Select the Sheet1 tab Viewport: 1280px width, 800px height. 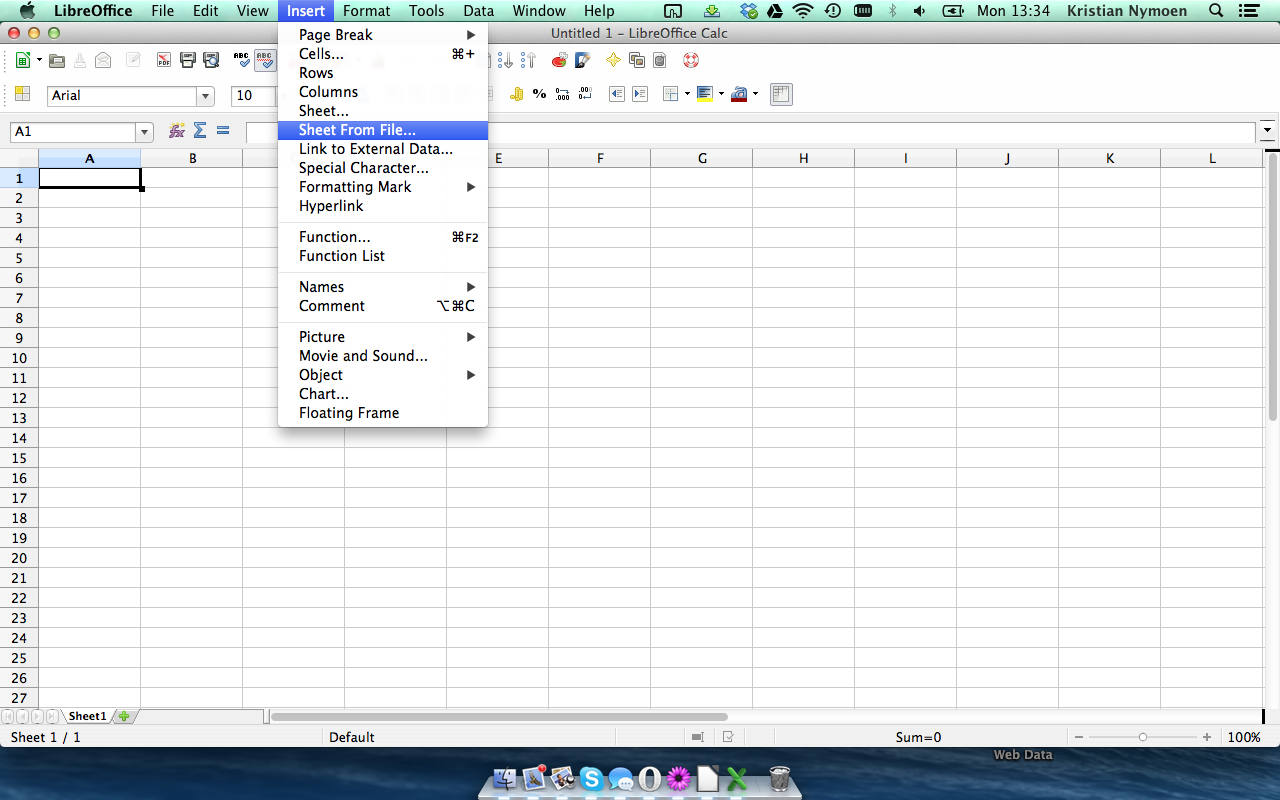click(x=87, y=716)
